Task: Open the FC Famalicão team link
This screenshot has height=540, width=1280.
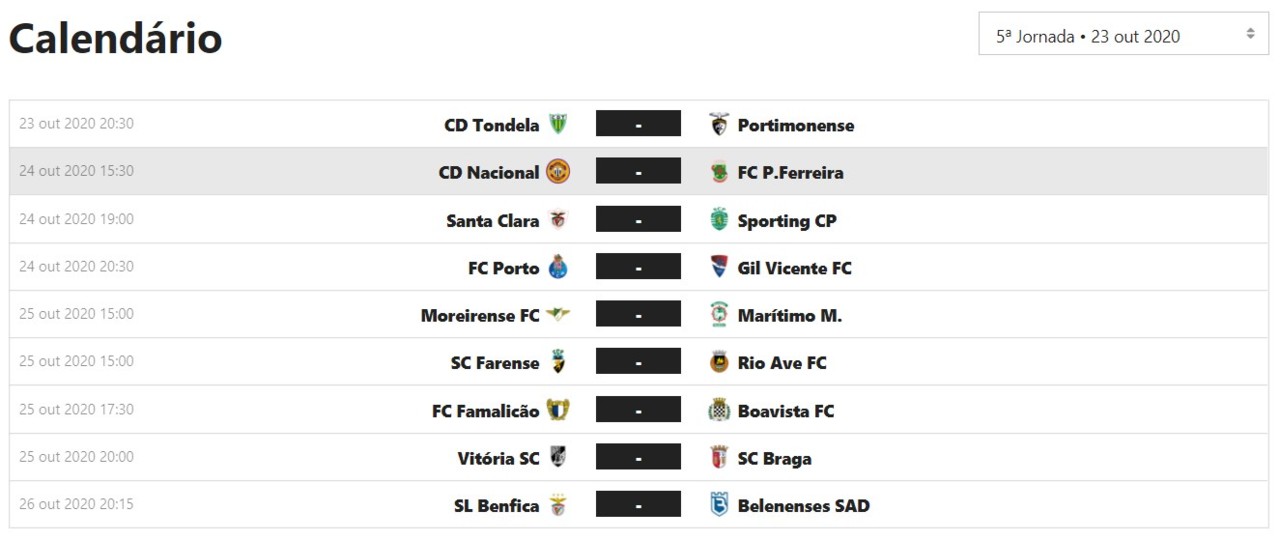Action: [485, 411]
